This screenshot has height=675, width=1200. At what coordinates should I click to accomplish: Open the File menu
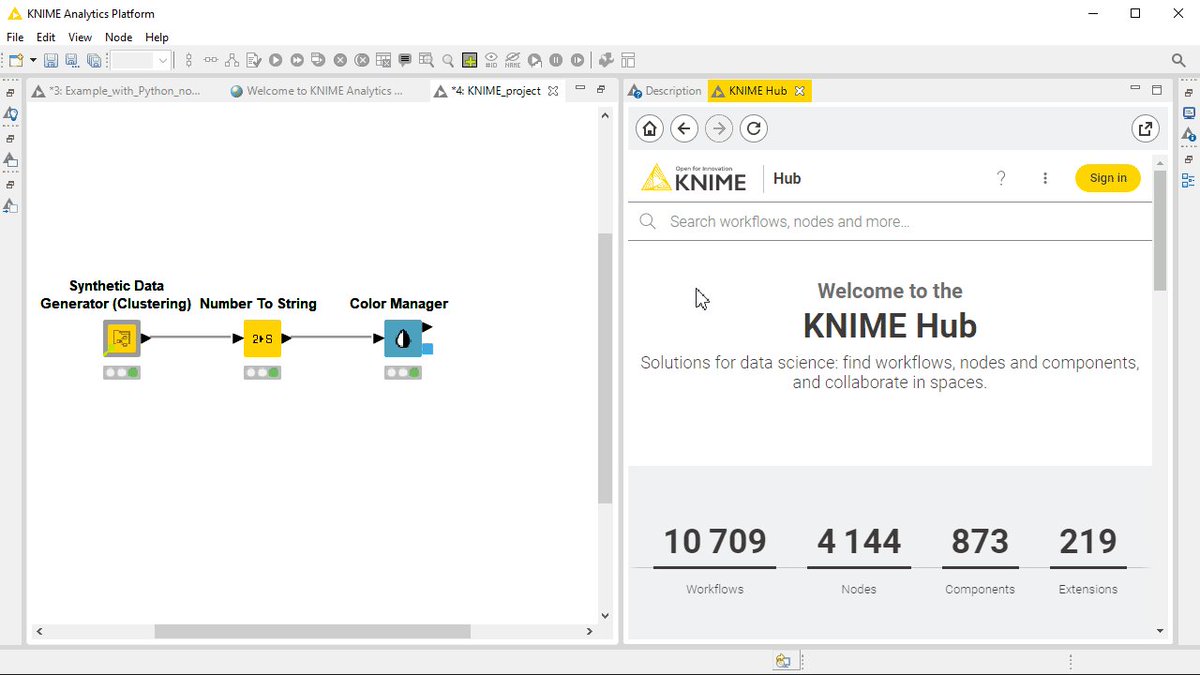pos(15,37)
